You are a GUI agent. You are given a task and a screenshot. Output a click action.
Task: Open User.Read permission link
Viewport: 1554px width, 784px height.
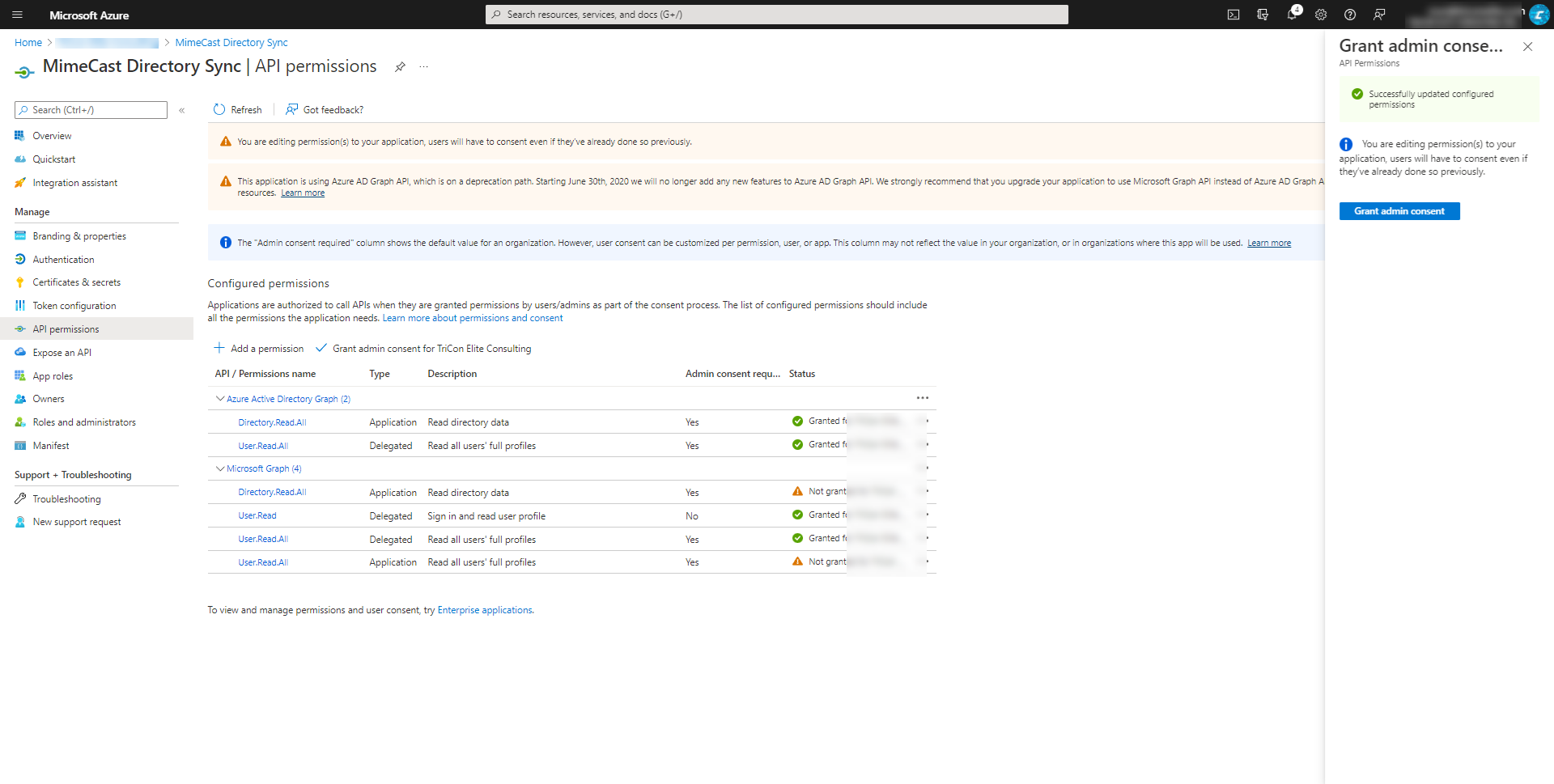[x=257, y=516]
